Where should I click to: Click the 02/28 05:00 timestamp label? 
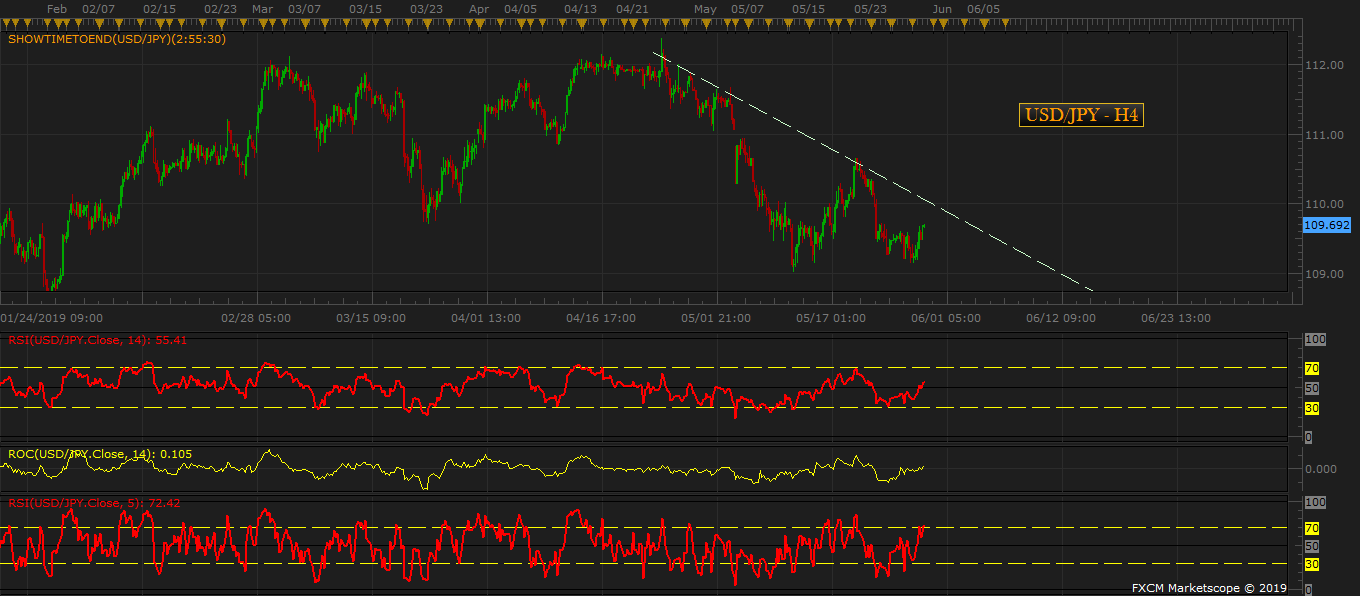(256, 319)
